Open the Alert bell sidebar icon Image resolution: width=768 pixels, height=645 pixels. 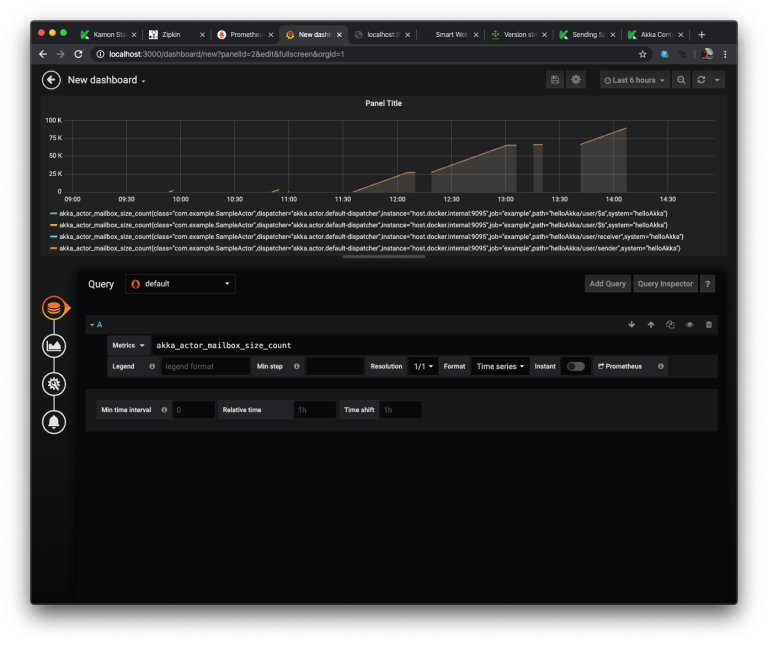coord(54,422)
